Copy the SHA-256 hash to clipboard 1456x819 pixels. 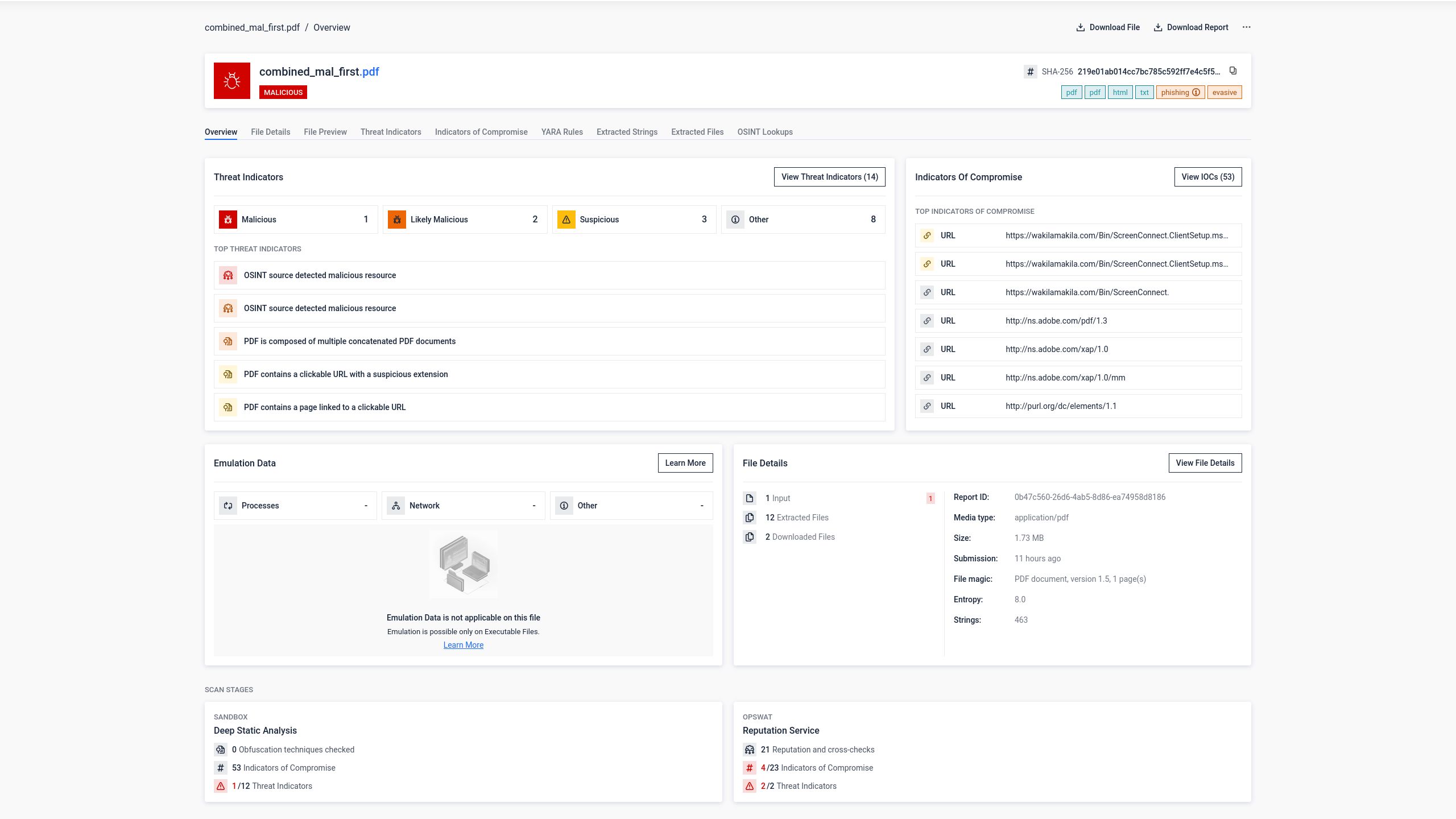point(1233,71)
